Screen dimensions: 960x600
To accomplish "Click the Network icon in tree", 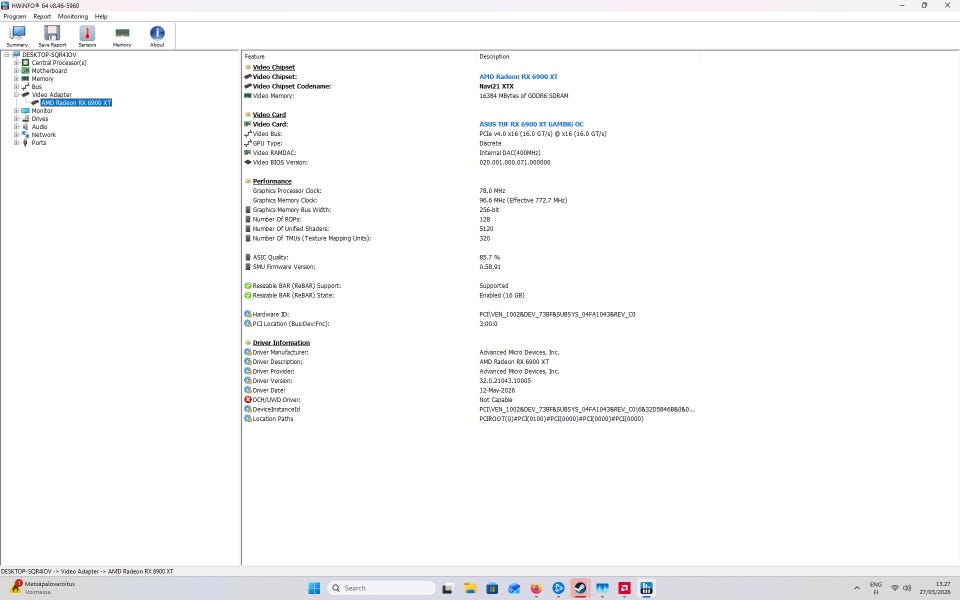I will point(25,135).
